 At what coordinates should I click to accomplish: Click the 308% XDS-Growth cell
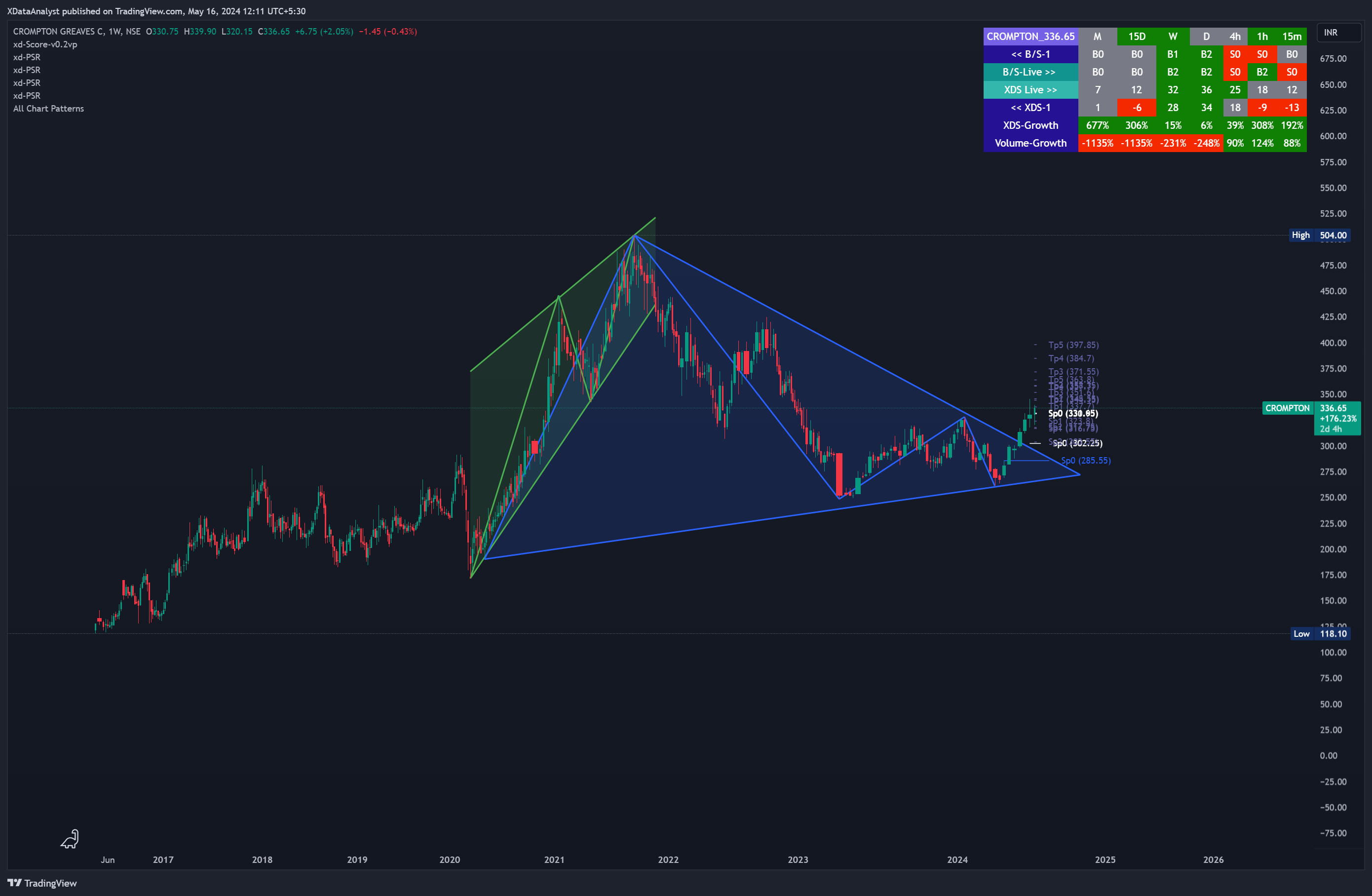(1262, 125)
